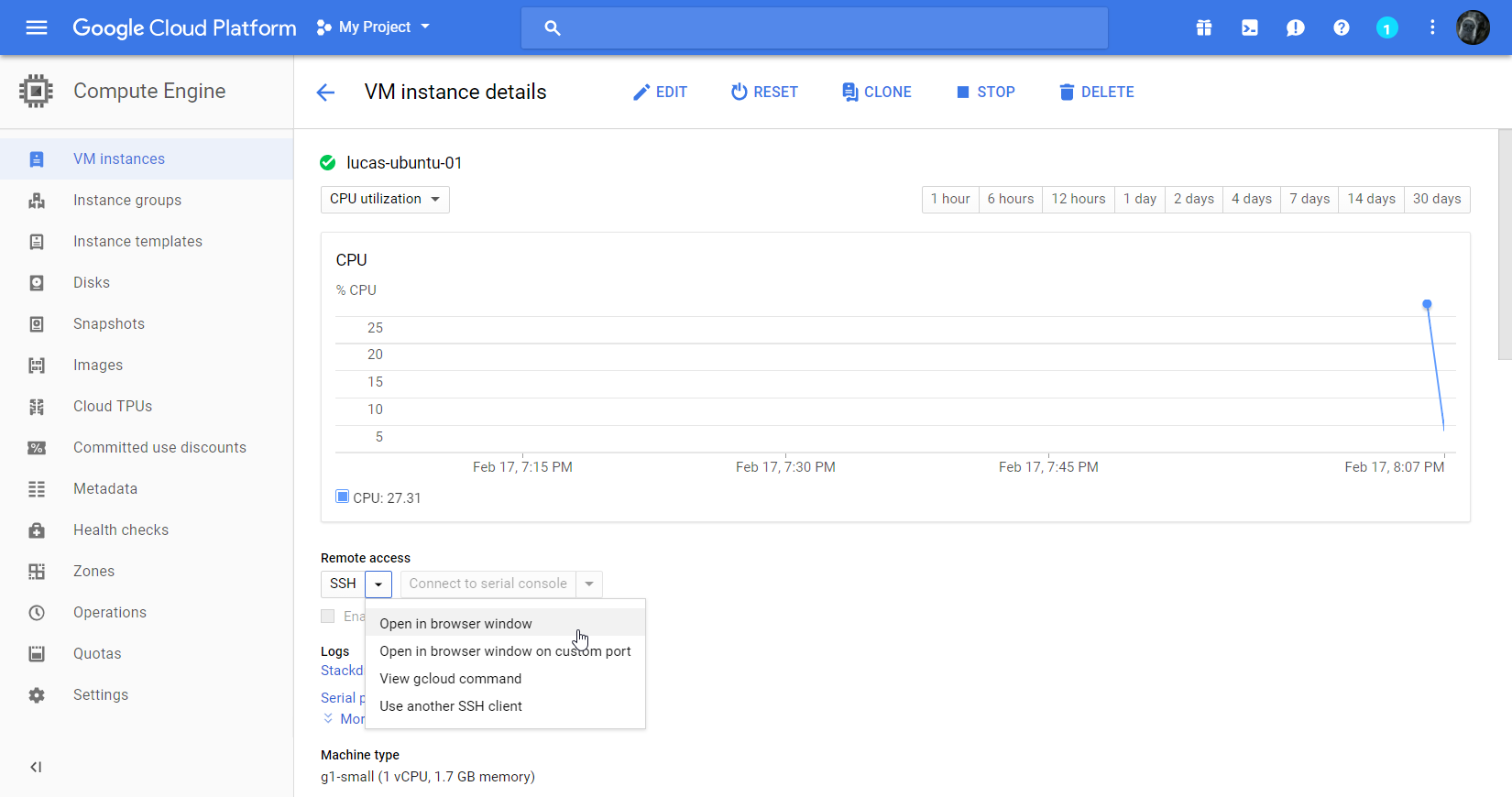
Task: Open VM instances in the sidebar
Action: click(147, 158)
